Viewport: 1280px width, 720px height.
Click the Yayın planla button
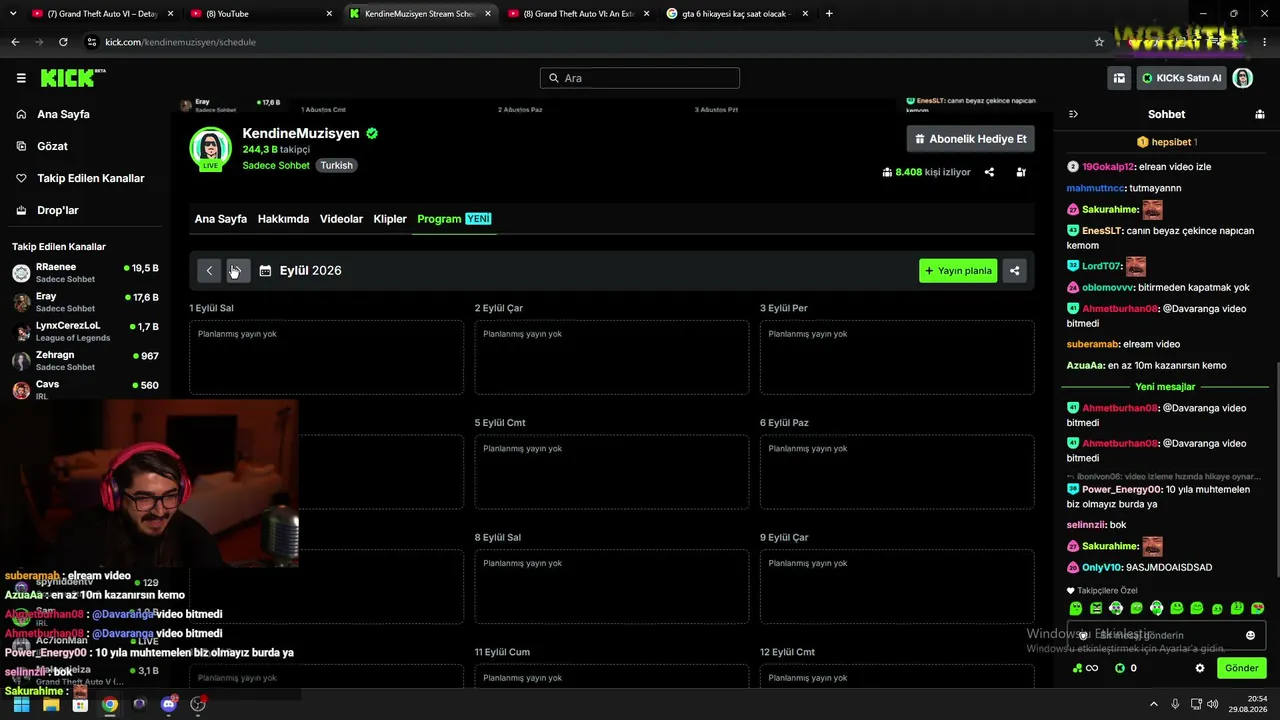pos(958,270)
